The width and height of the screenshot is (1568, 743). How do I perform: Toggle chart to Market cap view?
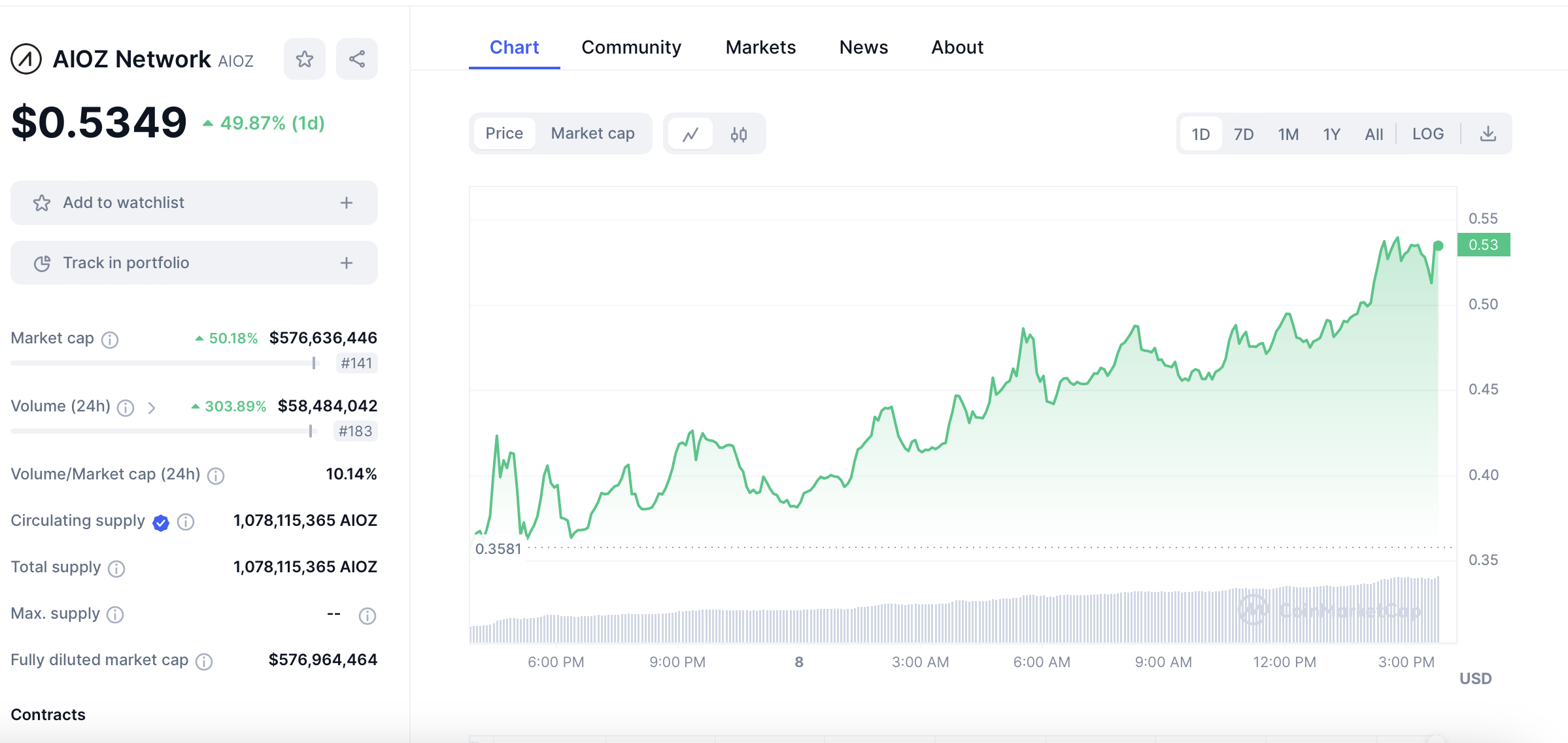point(592,133)
